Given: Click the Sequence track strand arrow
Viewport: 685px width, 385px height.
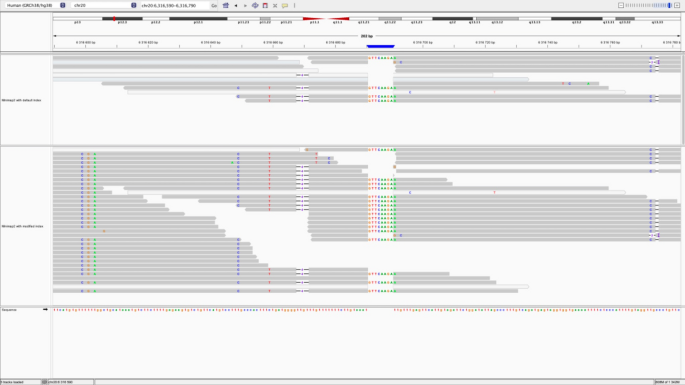Looking at the screenshot, I should [45, 309].
